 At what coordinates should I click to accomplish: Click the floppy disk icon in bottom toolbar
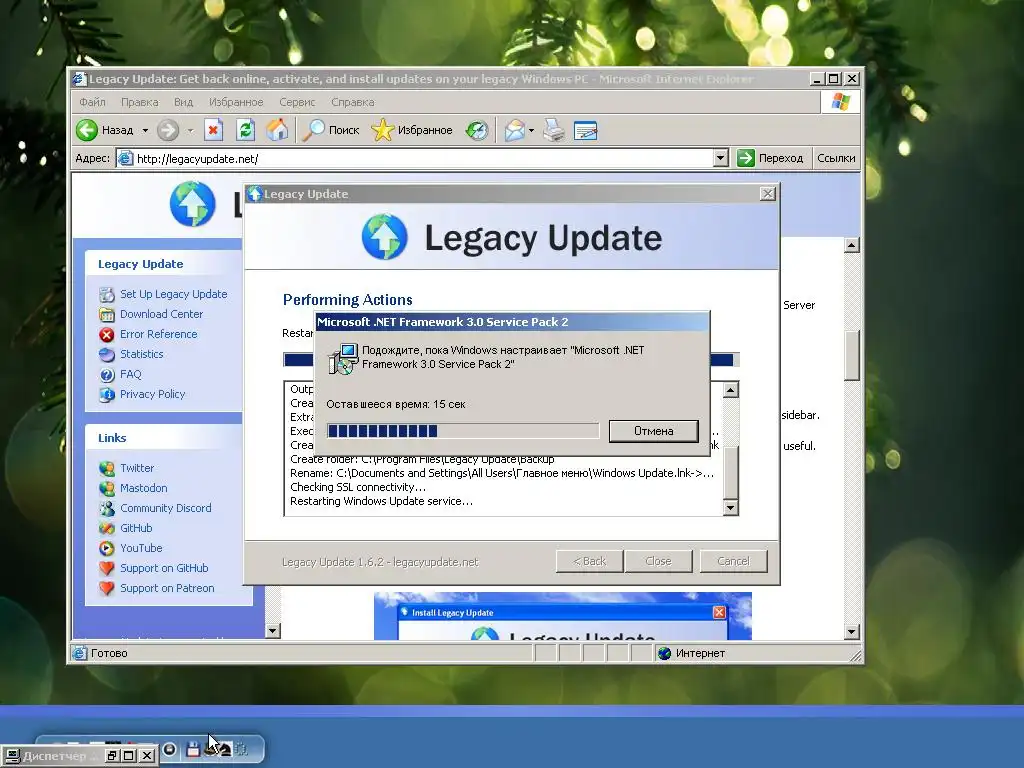pos(193,750)
